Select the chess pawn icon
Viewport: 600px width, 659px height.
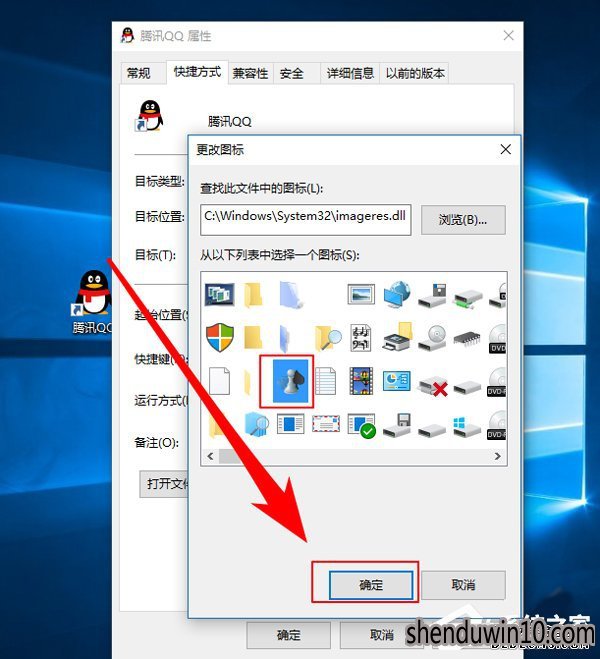click(x=290, y=381)
